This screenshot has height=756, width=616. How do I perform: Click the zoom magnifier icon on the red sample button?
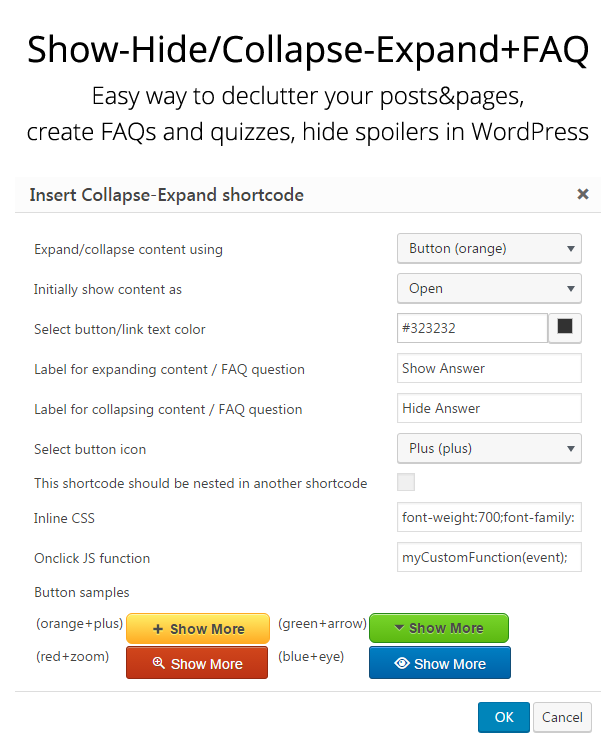click(x=158, y=664)
